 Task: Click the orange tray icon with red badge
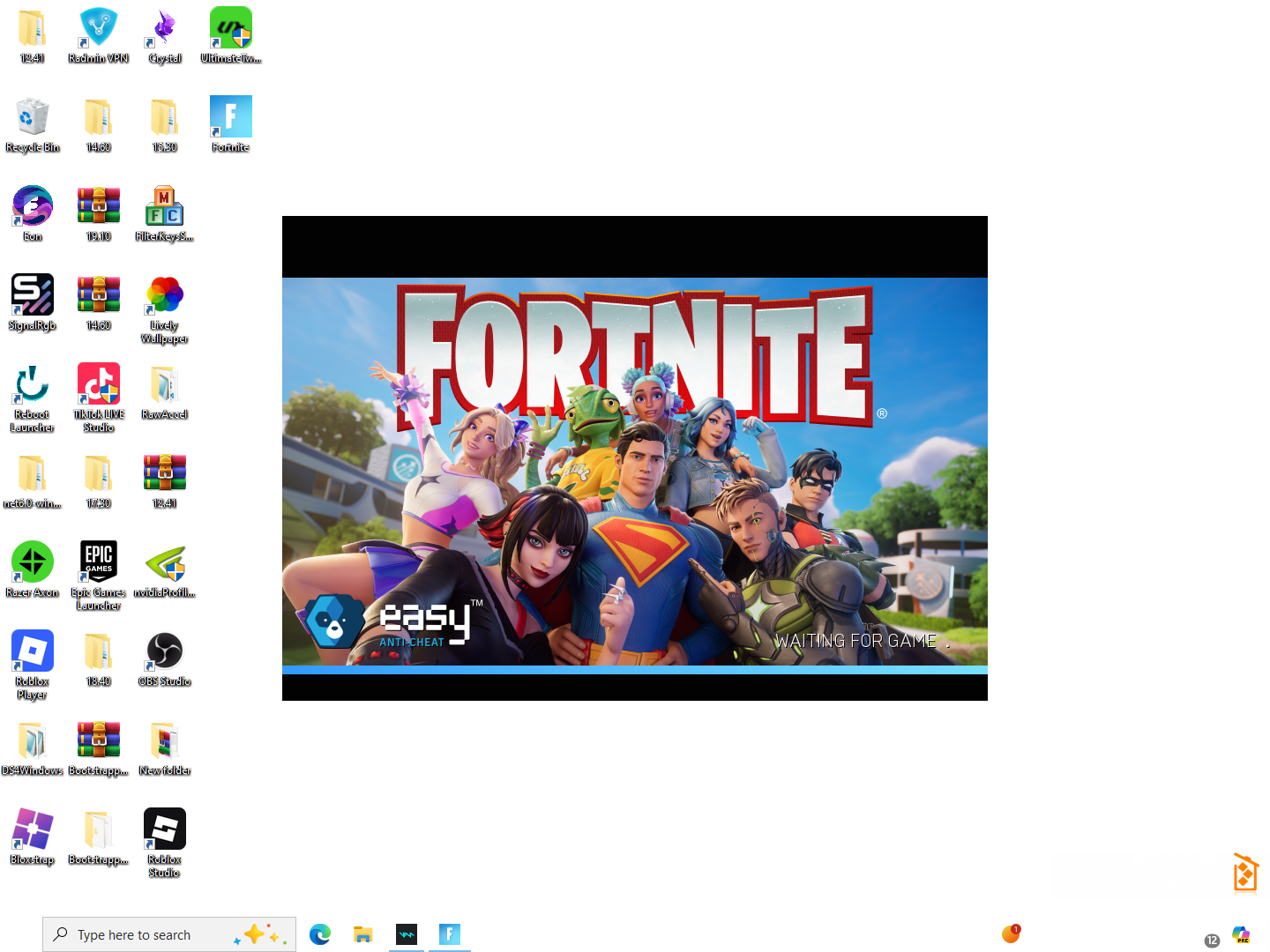click(1012, 933)
